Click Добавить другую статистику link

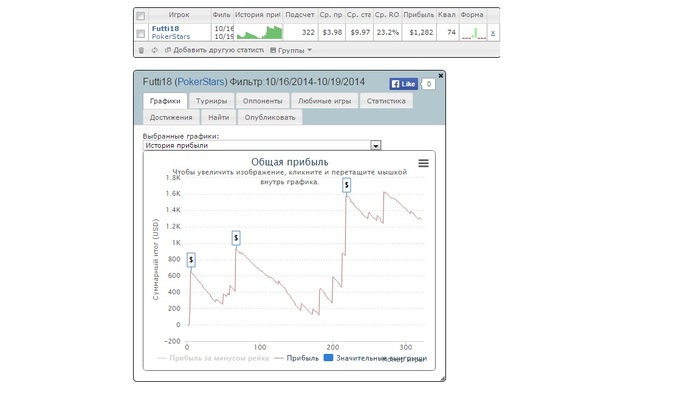(x=214, y=50)
